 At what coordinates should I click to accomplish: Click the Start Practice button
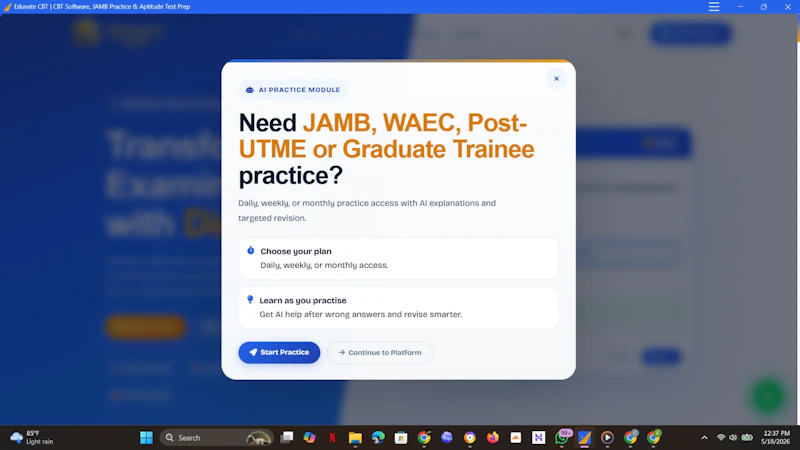coord(279,353)
